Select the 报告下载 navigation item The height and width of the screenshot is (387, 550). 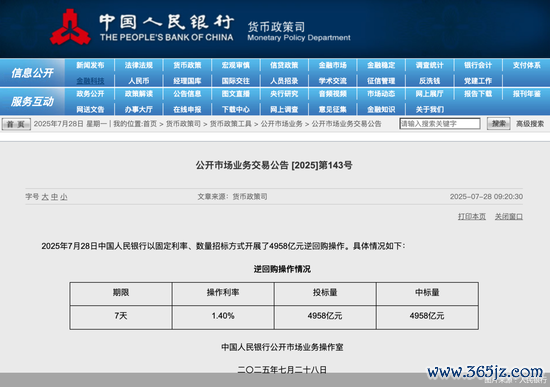tap(478, 94)
